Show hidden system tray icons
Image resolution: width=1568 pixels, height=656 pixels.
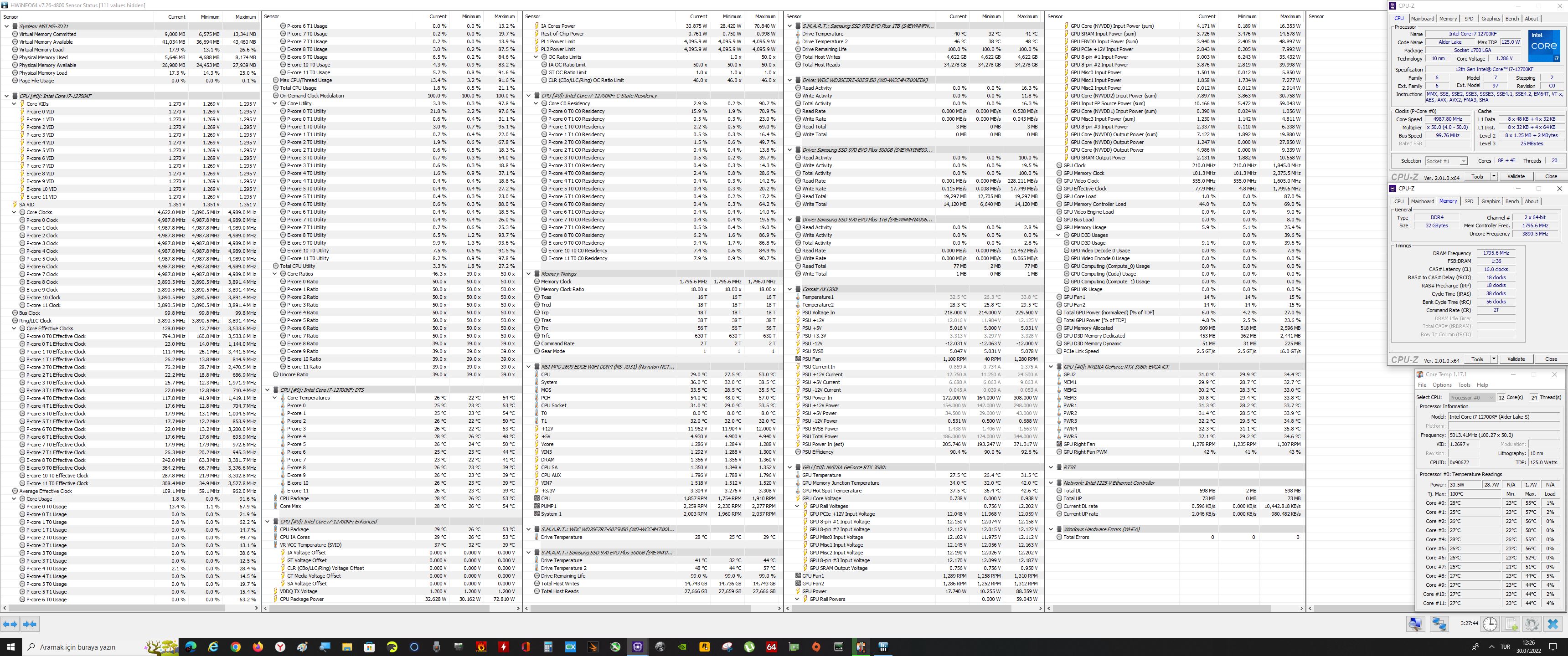pyautogui.click(x=1491, y=647)
